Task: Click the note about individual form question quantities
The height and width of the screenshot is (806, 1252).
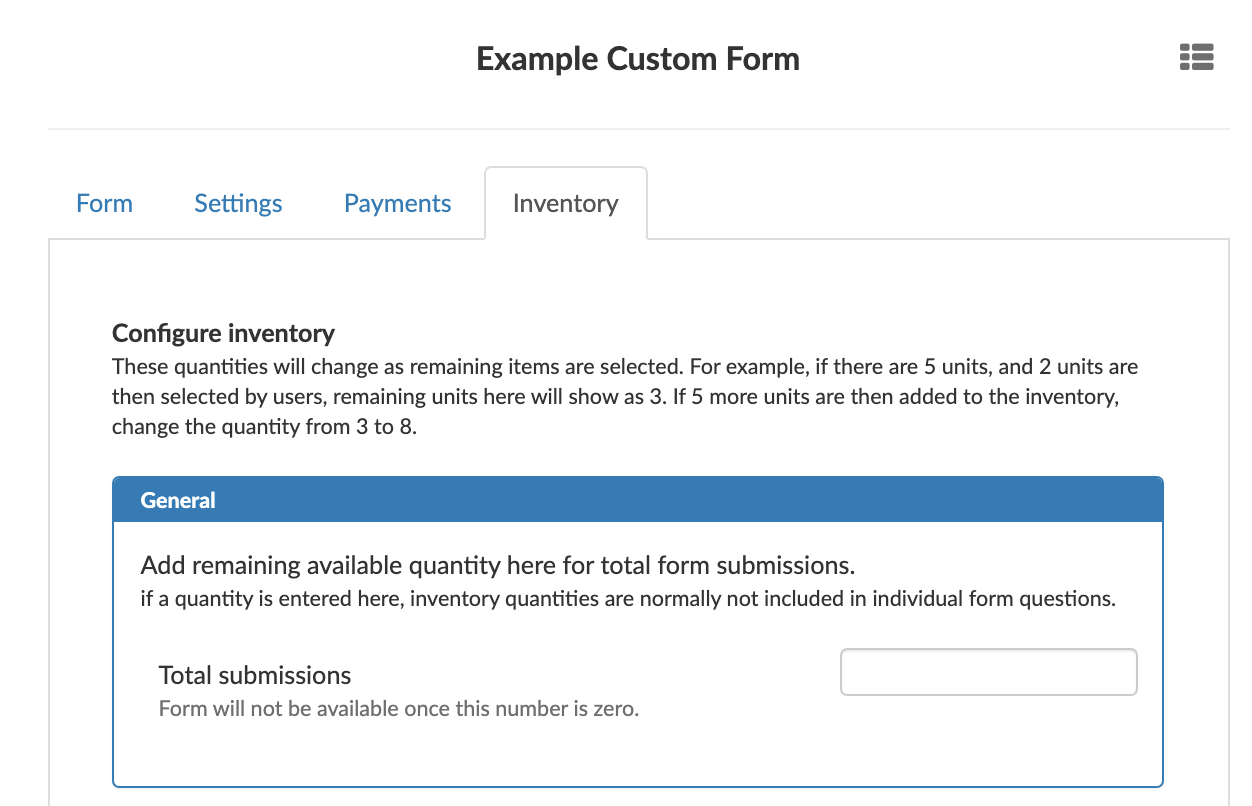Action: click(x=628, y=600)
